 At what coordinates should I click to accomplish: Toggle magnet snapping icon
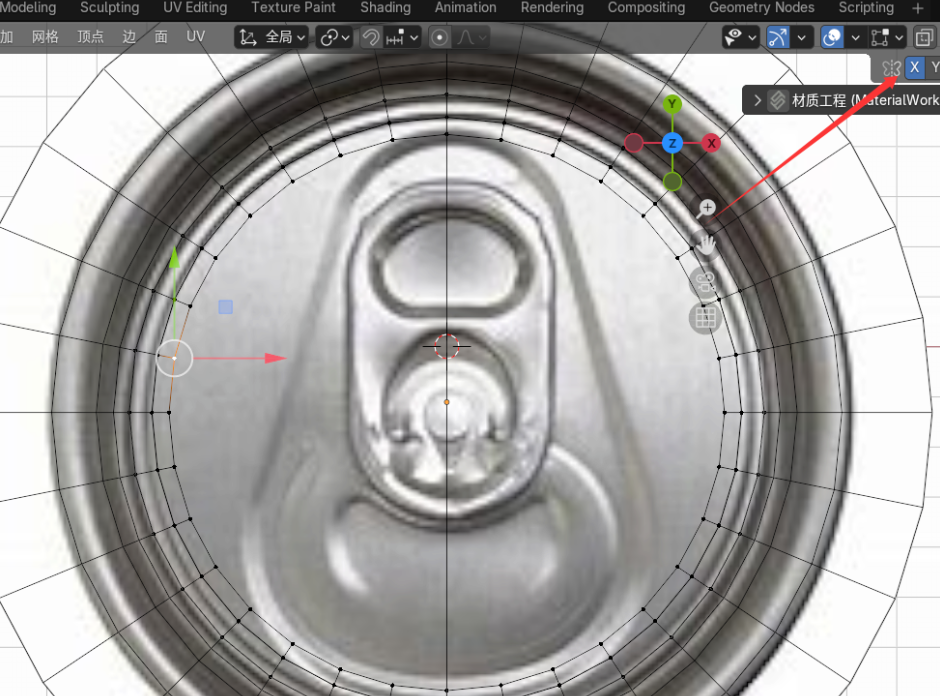370,37
